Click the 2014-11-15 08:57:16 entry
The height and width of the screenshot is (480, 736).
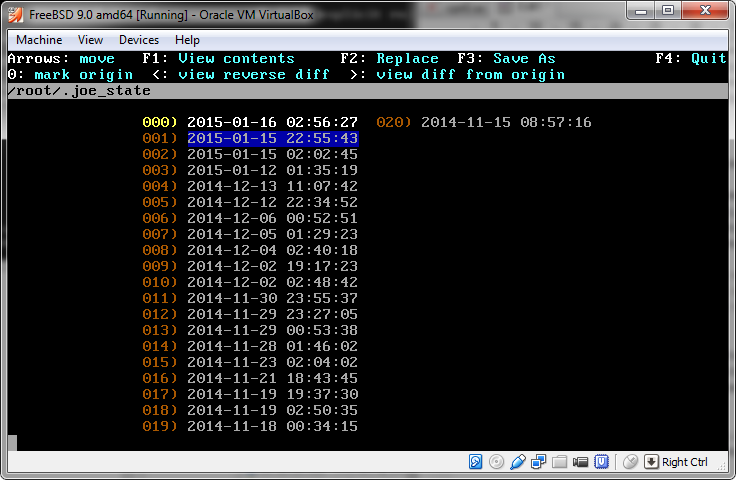505,123
